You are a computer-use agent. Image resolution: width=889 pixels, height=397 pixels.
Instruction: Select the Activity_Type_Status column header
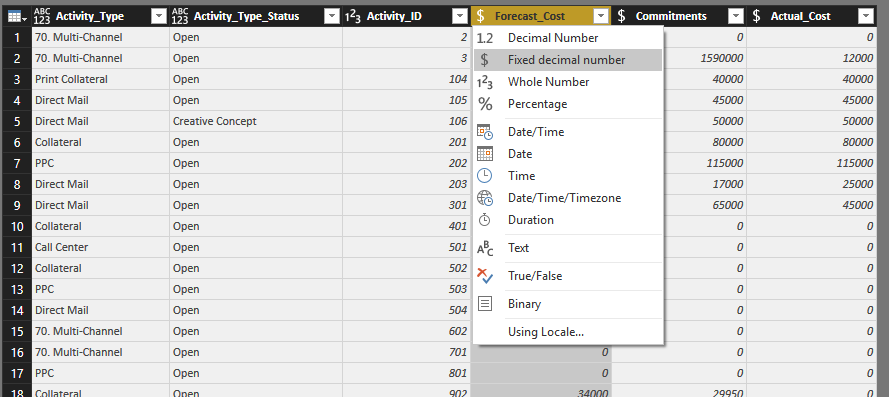point(247,16)
